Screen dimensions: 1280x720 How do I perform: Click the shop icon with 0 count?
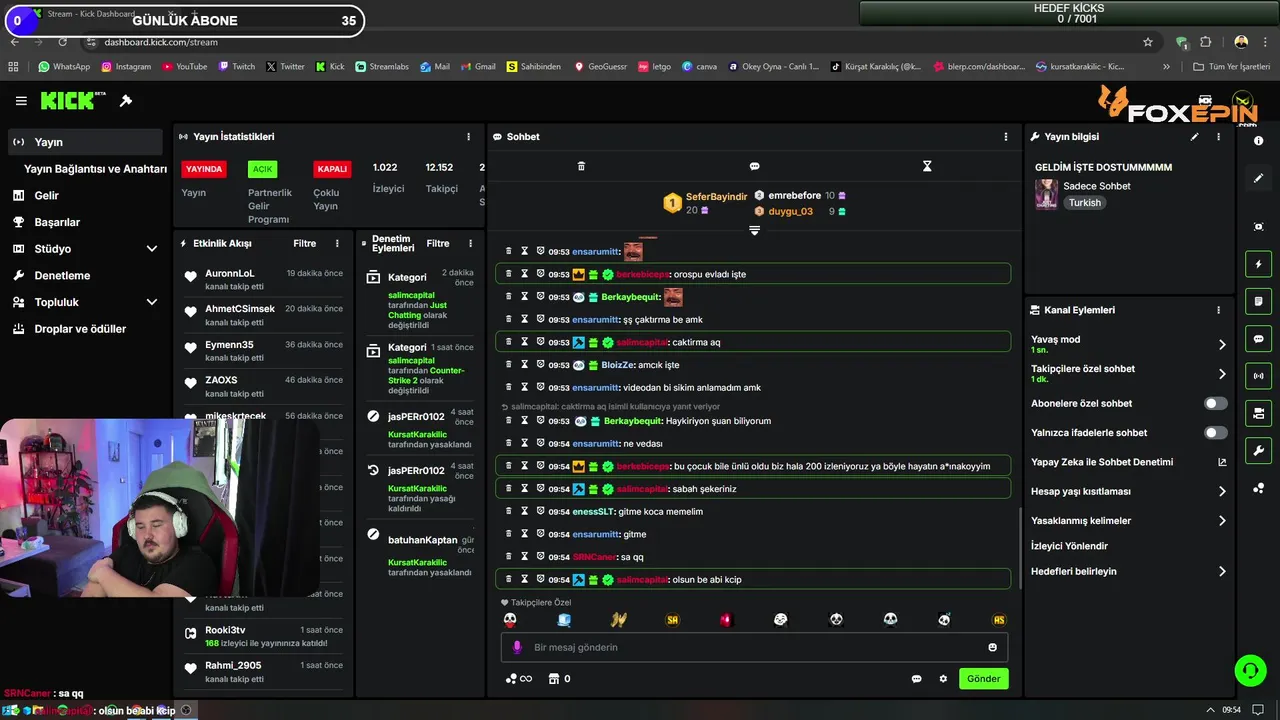(x=559, y=679)
